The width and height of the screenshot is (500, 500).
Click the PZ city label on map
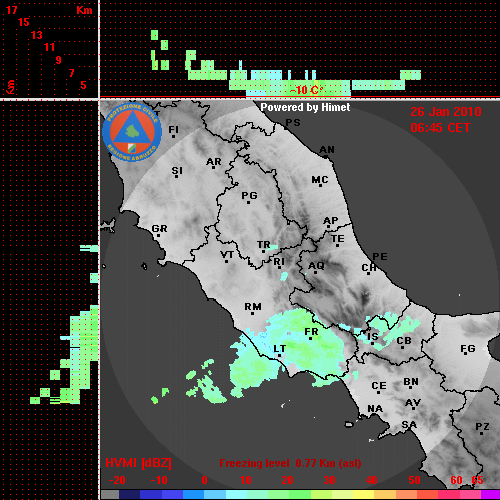point(482,426)
